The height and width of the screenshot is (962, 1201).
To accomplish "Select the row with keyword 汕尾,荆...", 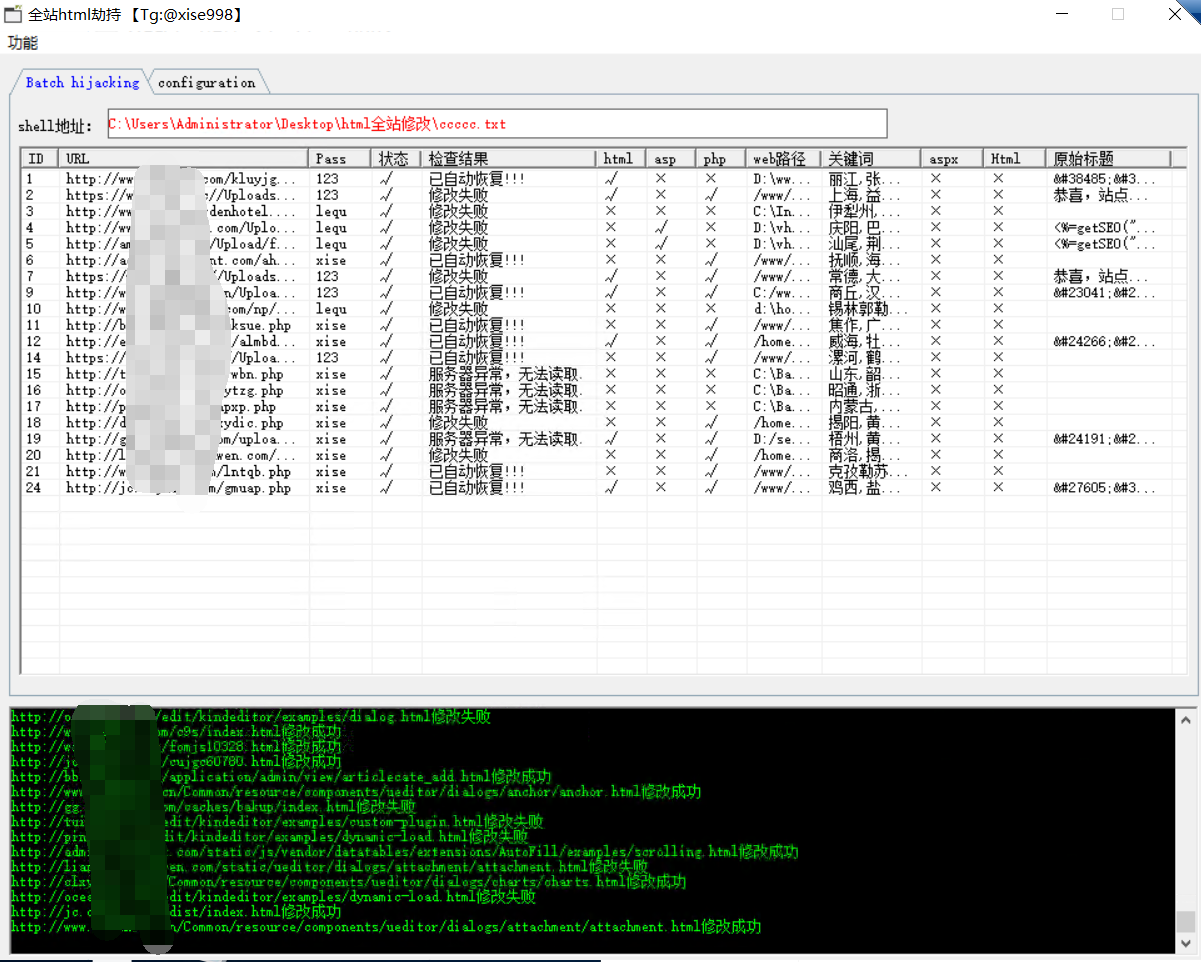I will (603, 244).
